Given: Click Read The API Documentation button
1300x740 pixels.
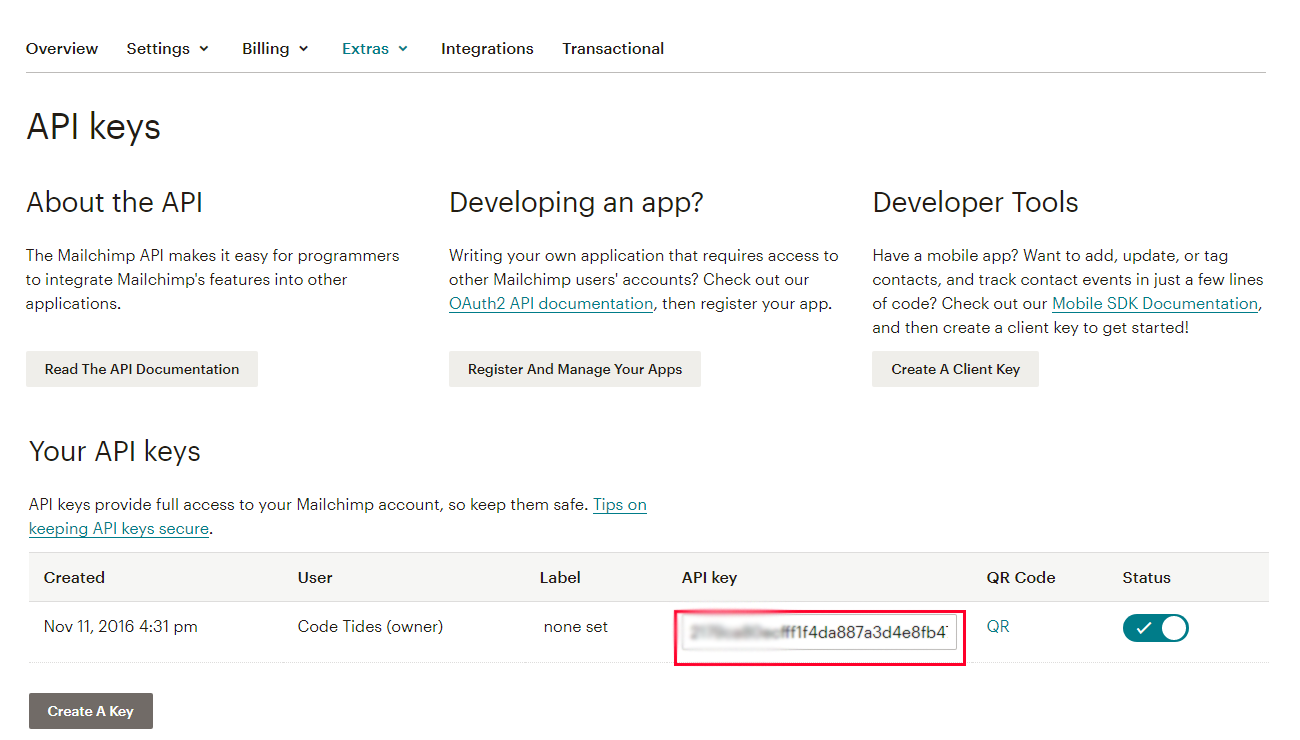Looking at the screenshot, I should click(x=142, y=369).
